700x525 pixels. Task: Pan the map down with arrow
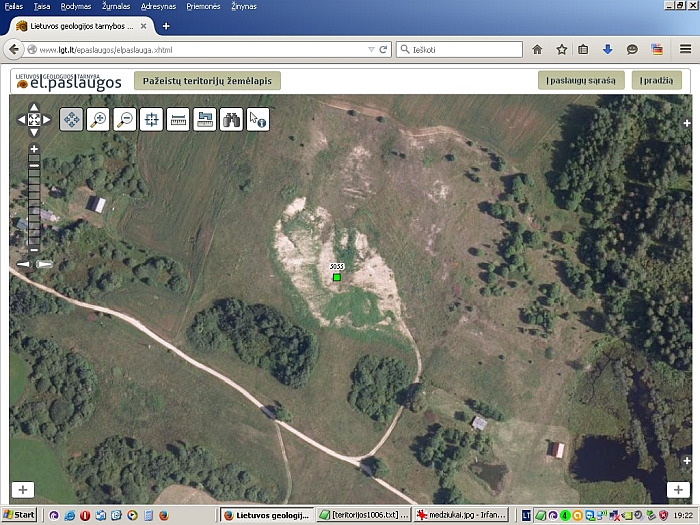pyautogui.click(x=34, y=132)
